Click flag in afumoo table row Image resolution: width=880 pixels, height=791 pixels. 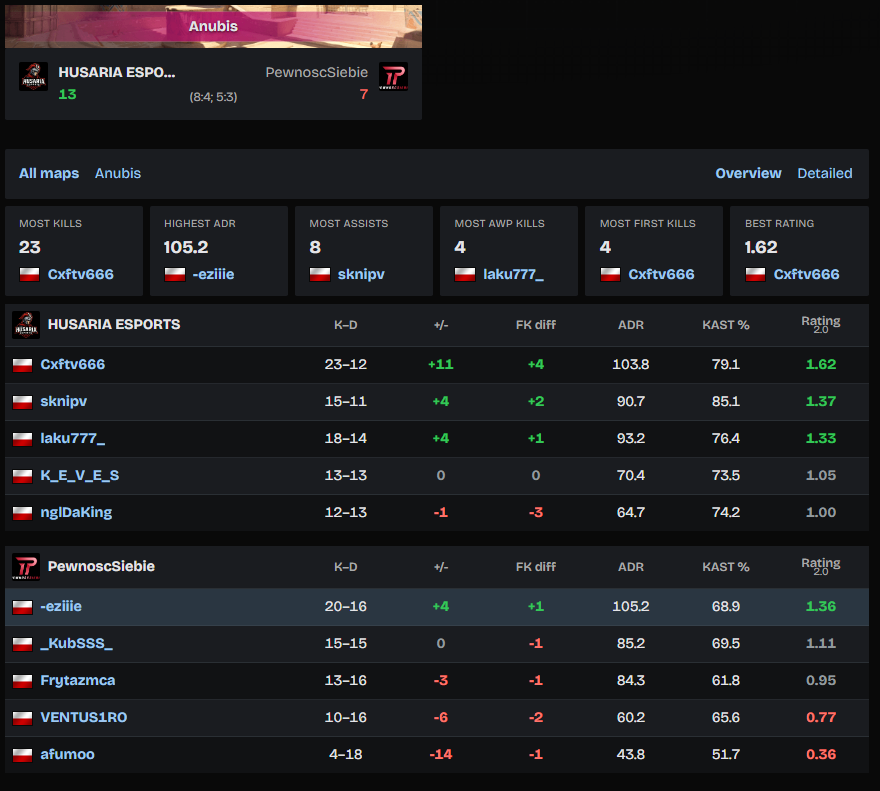coord(22,755)
